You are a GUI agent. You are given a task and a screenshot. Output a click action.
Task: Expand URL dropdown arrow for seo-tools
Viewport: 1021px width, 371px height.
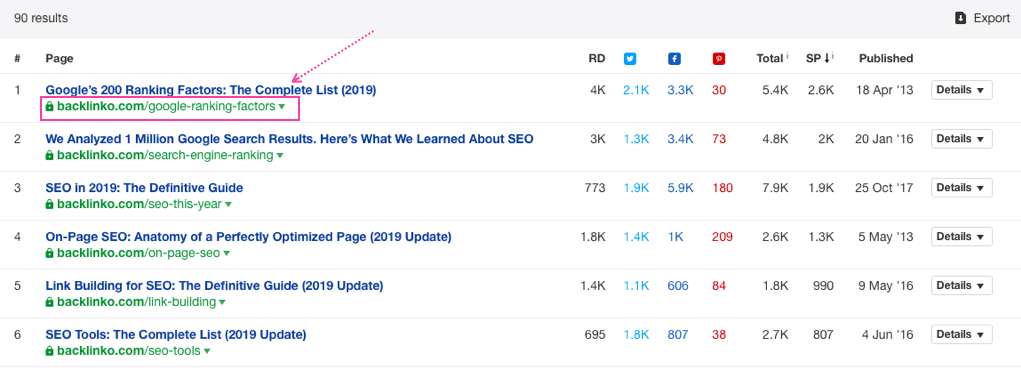click(x=206, y=351)
